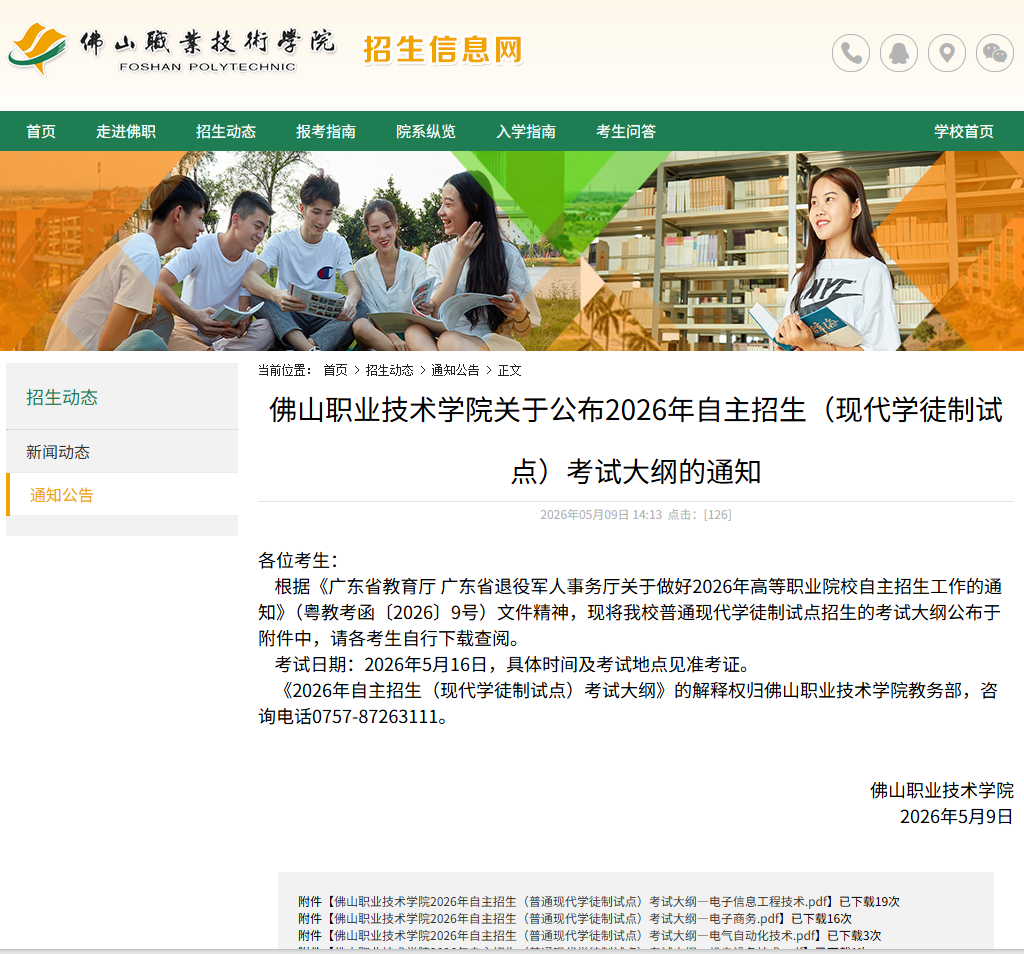Click 招生动态 in the breadcrumb path
Viewport: 1024px width, 954px height.
coord(389,370)
